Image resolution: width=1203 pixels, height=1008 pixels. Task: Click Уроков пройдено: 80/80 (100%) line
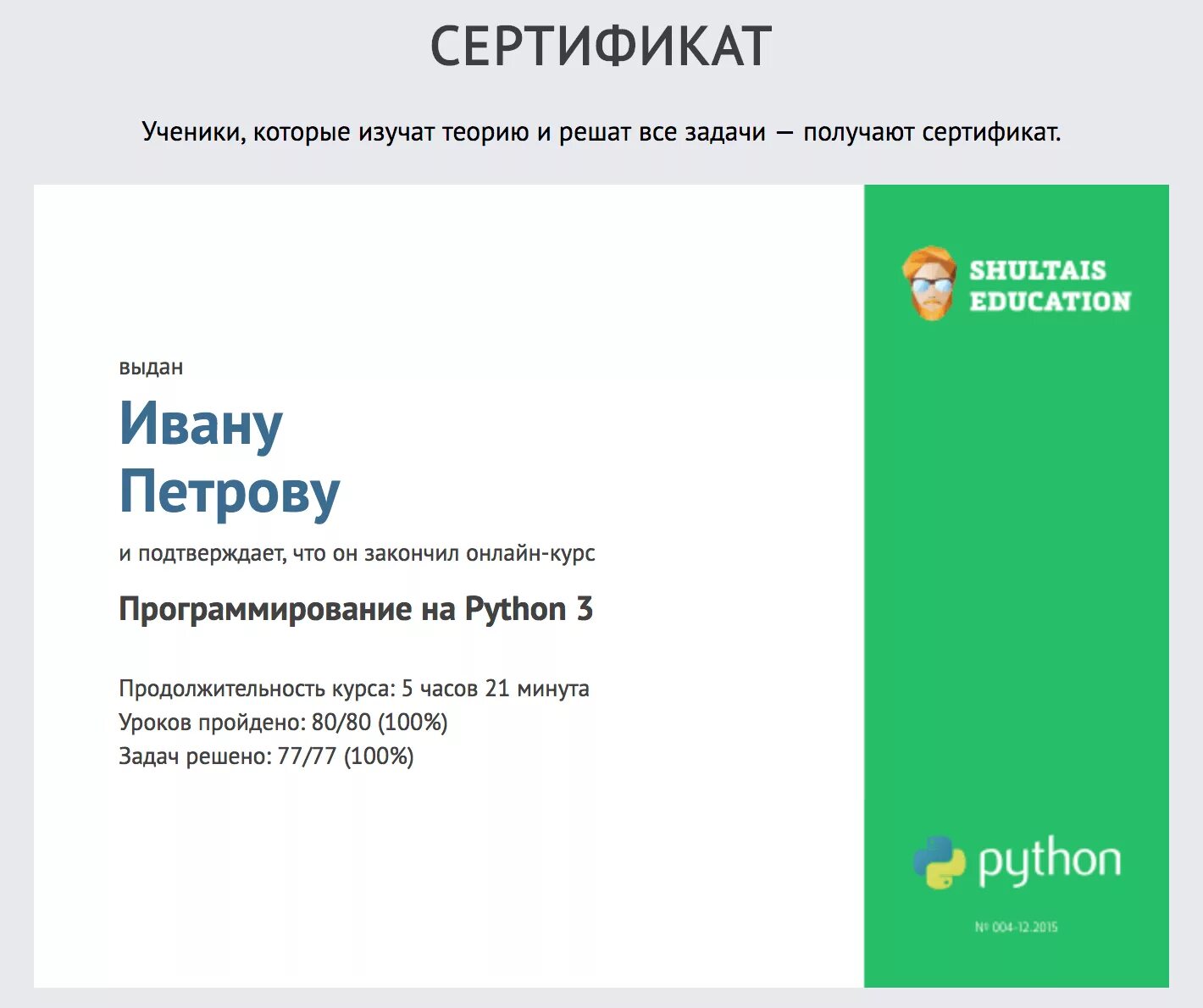point(283,723)
